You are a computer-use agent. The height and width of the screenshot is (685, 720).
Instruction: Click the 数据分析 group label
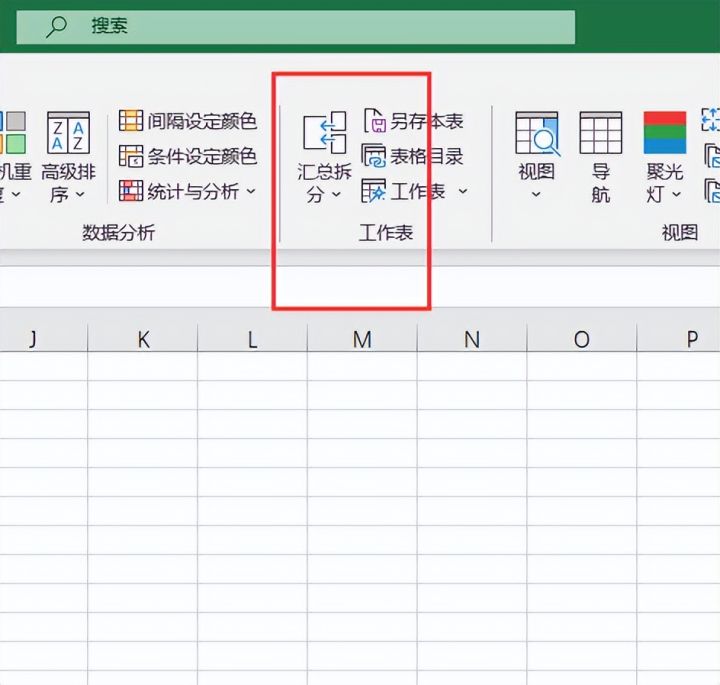(x=118, y=233)
